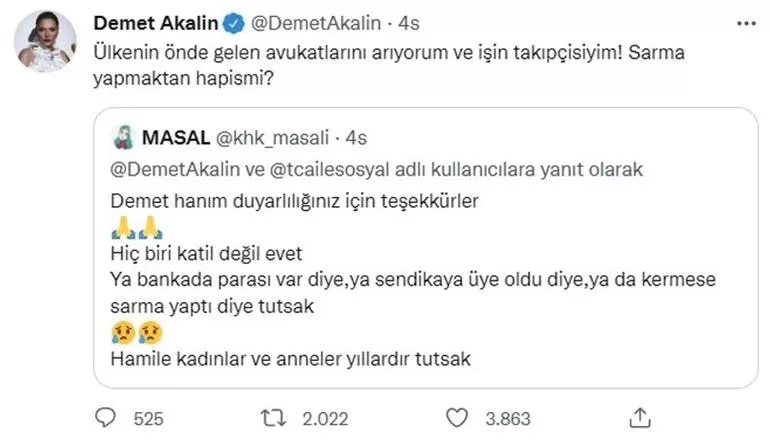
Task: Visit the @khk_masali handle
Action: tap(275, 135)
